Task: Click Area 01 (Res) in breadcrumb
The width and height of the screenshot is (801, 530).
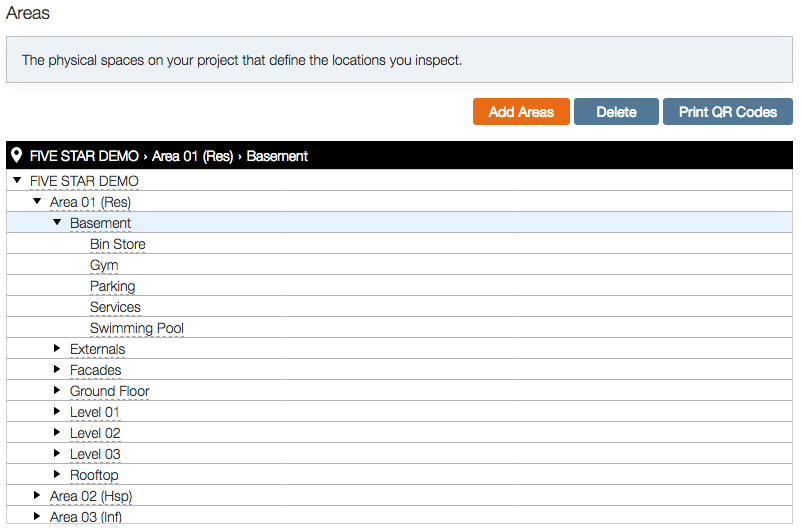Action: [192, 156]
